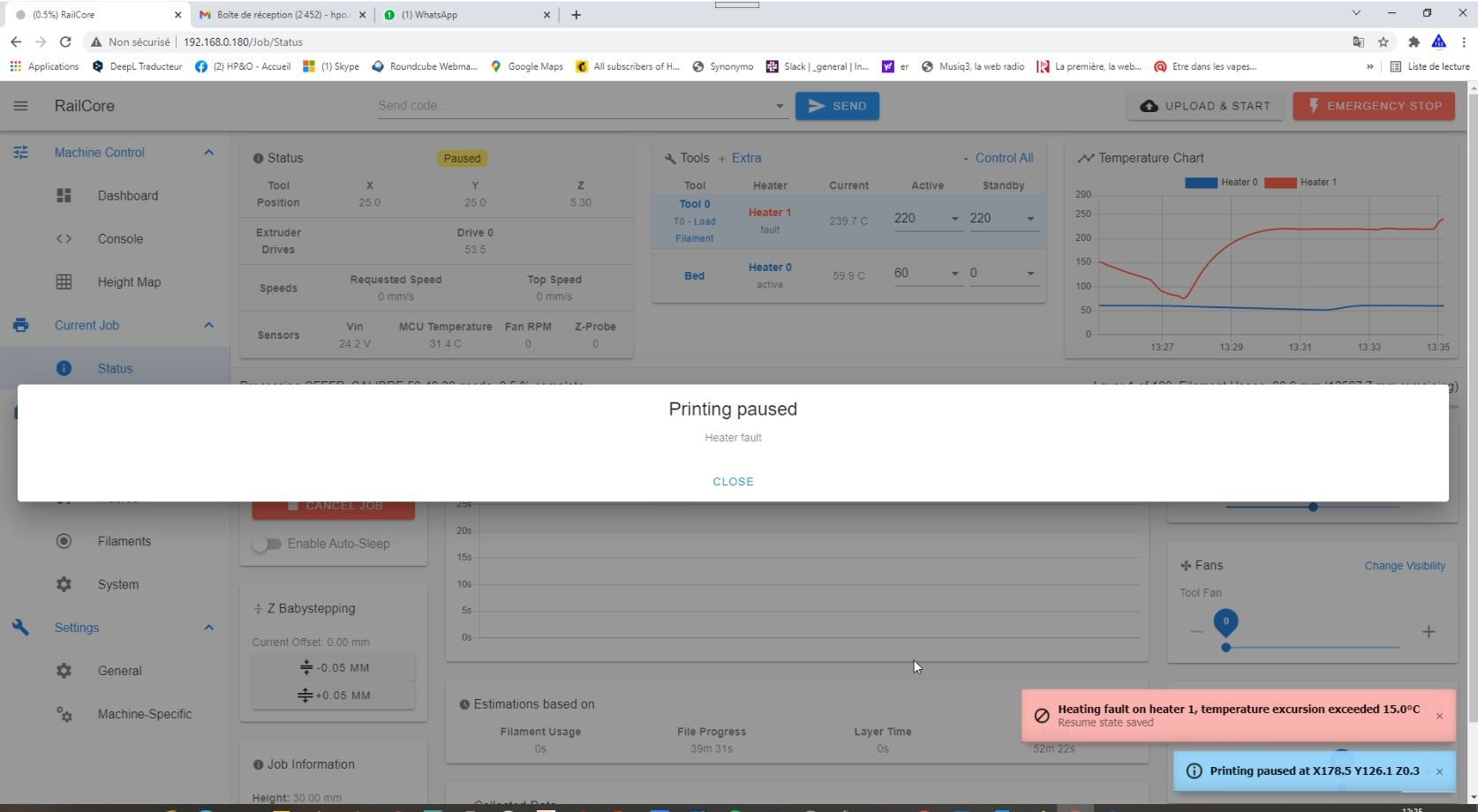Click UPLOAD & START button

point(1205,106)
